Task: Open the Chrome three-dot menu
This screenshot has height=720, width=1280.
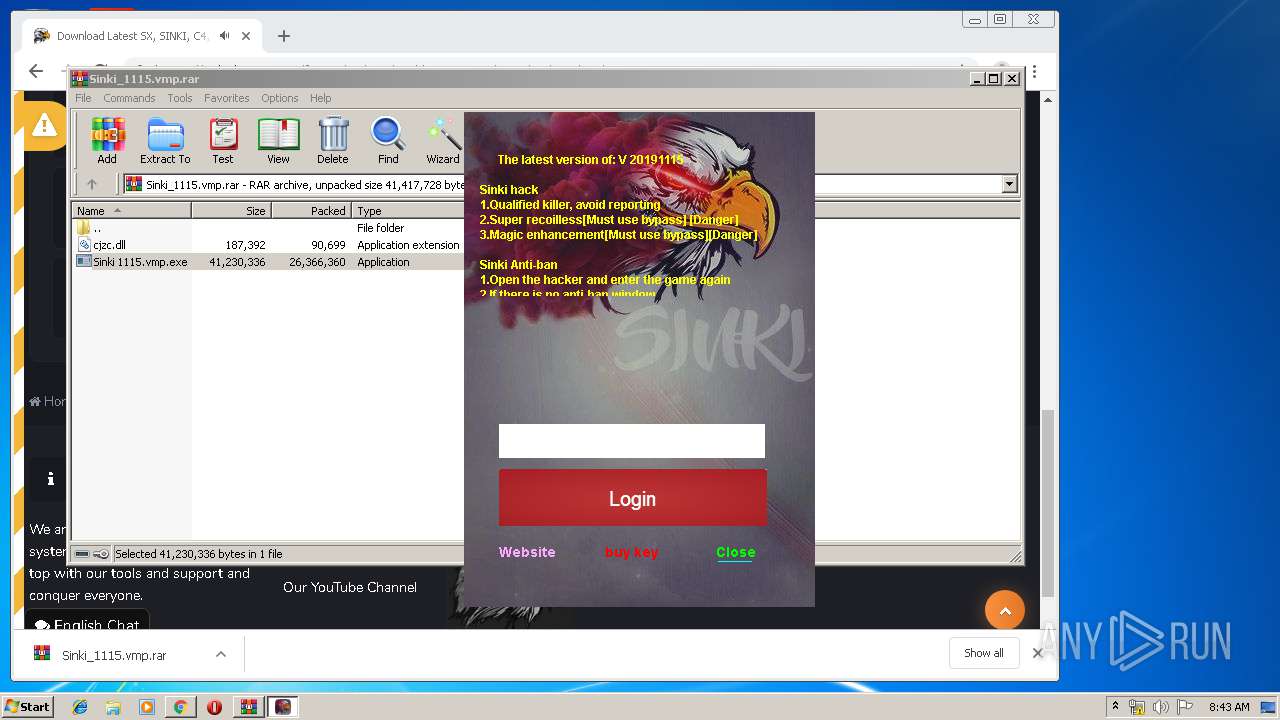Action: click(1034, 72)
